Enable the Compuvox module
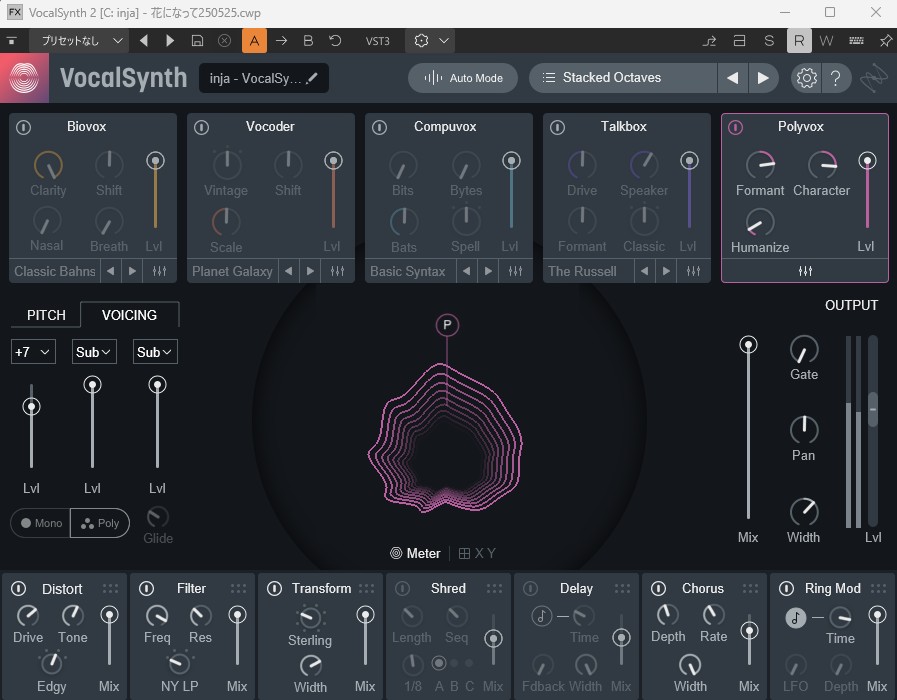 click(379, 127)
